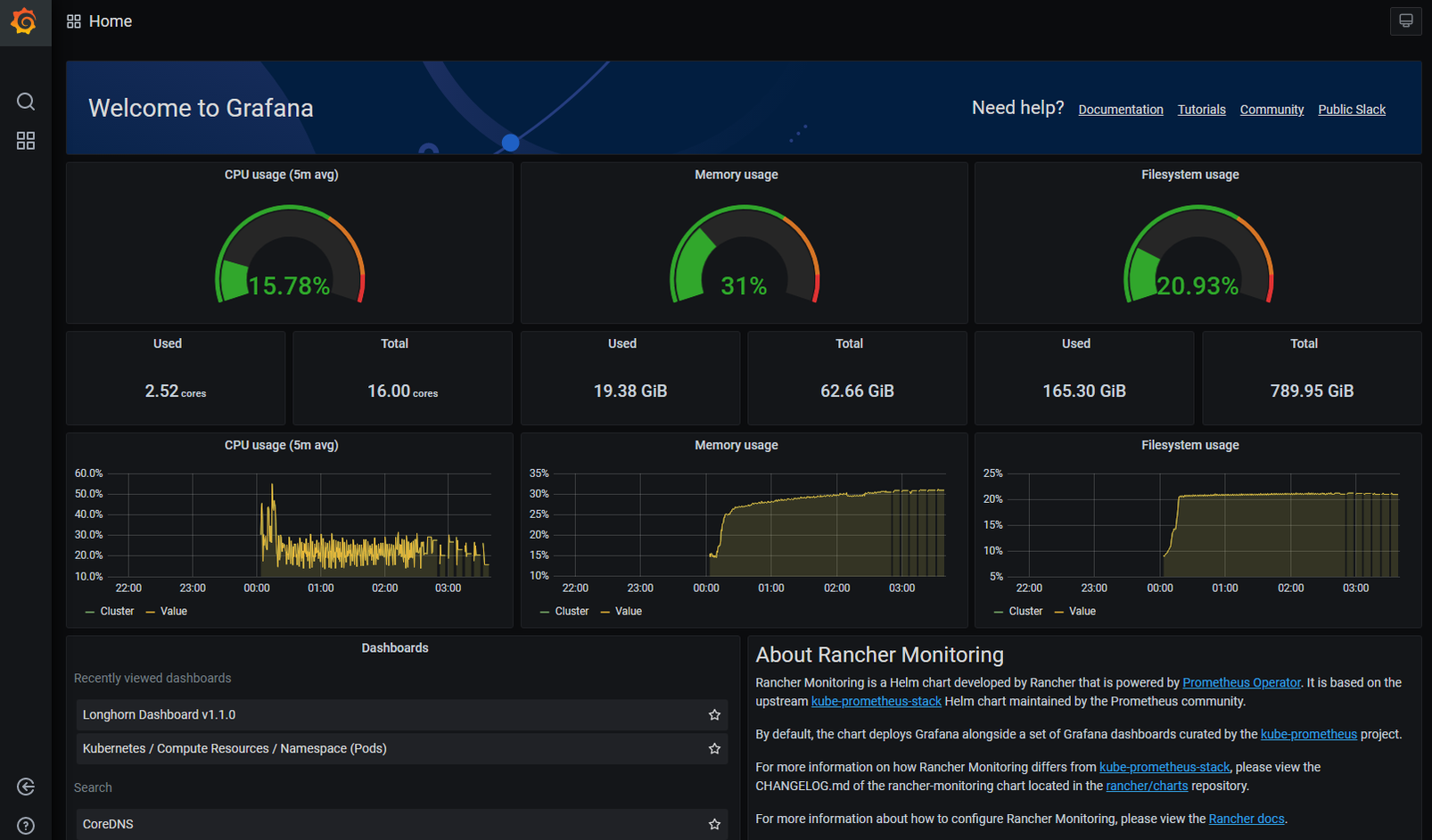Screen dimensions: 1432x840
Task: Click the 31% memory gauge
Action: tap(745, 255)
